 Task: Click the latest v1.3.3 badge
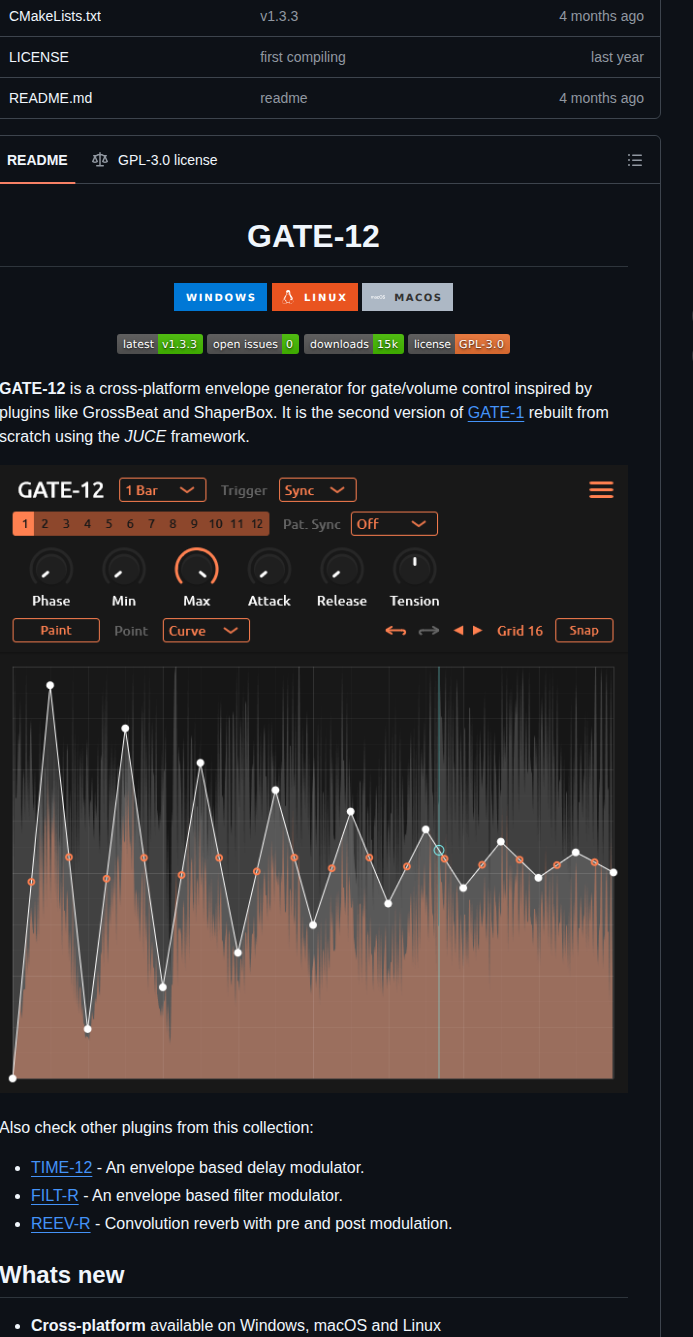tap(160, 344)
